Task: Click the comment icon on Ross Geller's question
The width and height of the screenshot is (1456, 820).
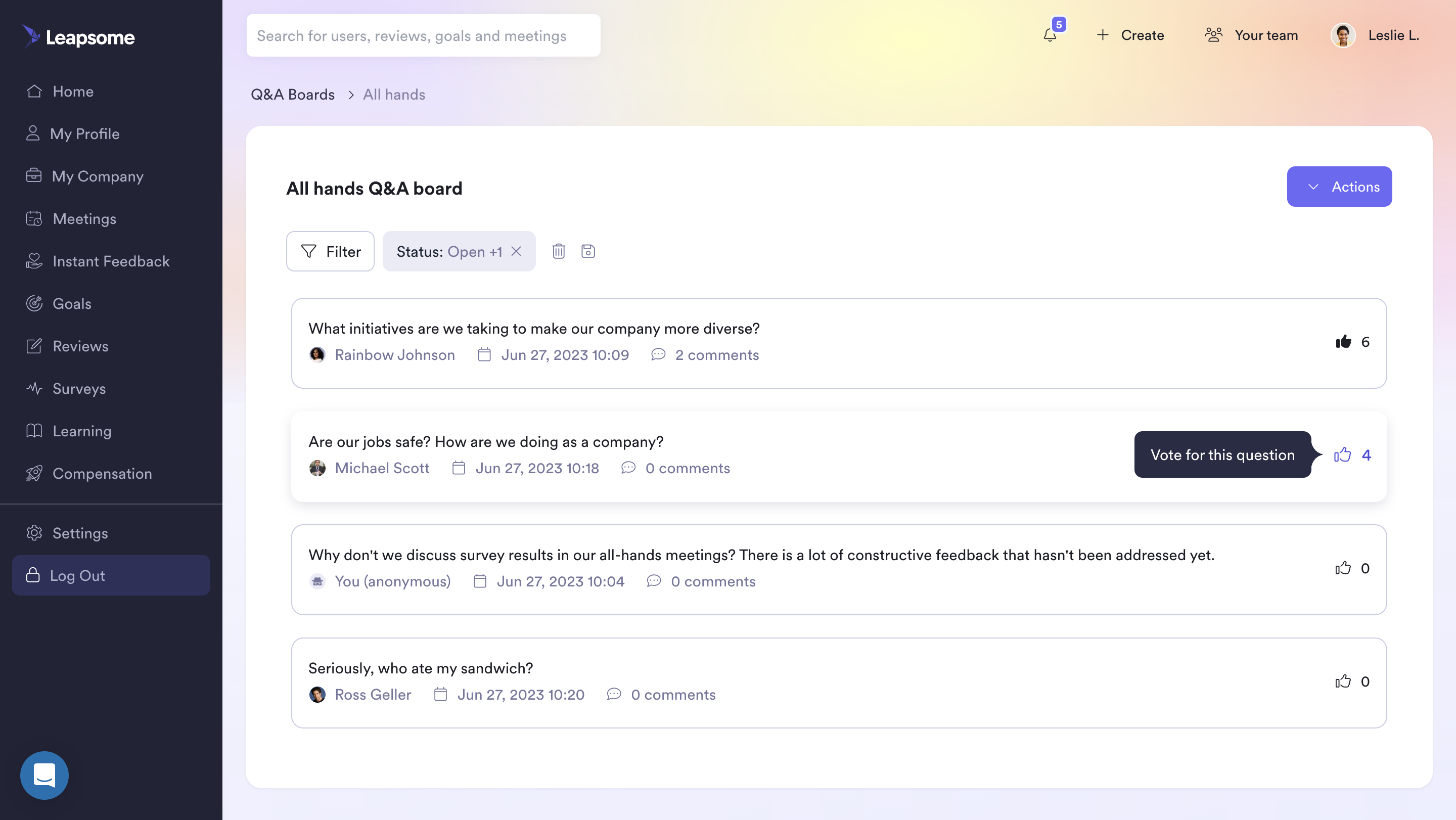Action: tap(614, 694)
